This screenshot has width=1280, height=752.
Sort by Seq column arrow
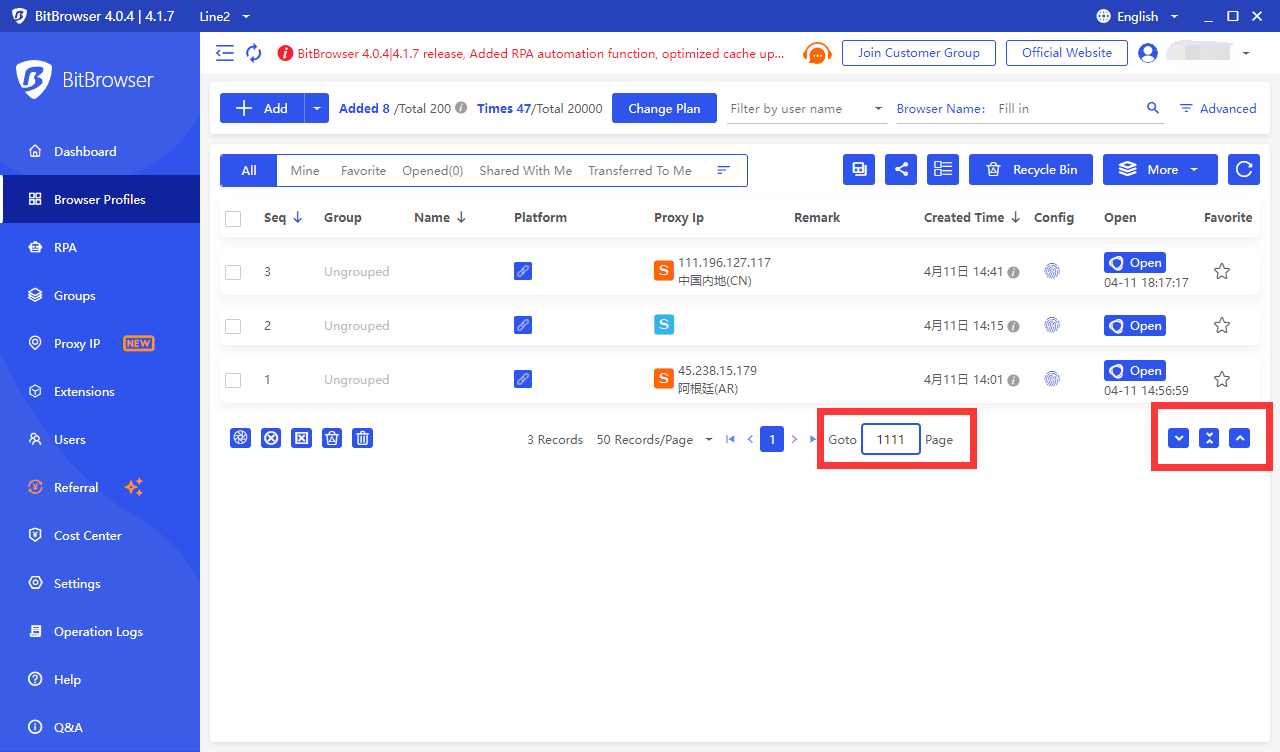click(x=298, y=217)
